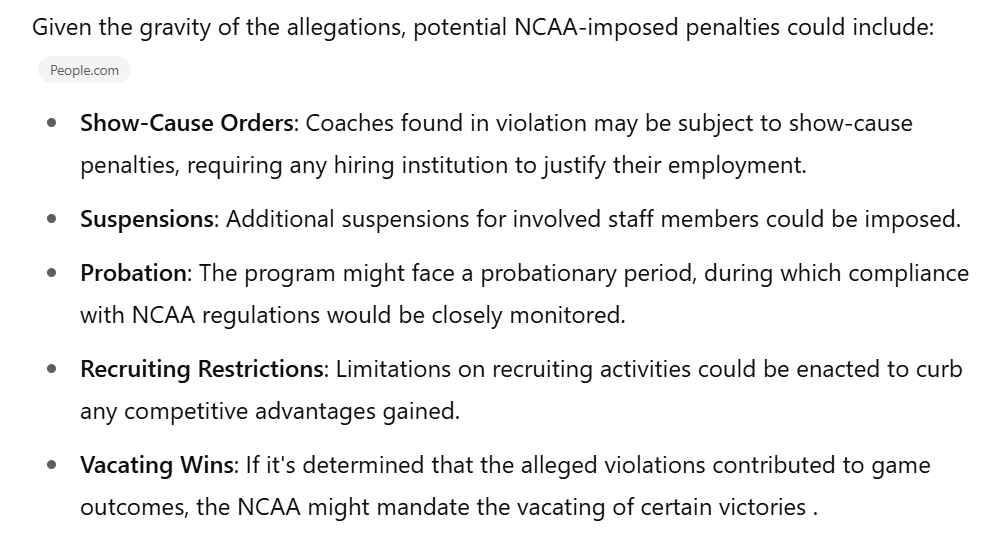This screenshot has width=991, height=537.
Task: Click the bold 'Show-Cause Orders' heading
Action: coord(186,123)
